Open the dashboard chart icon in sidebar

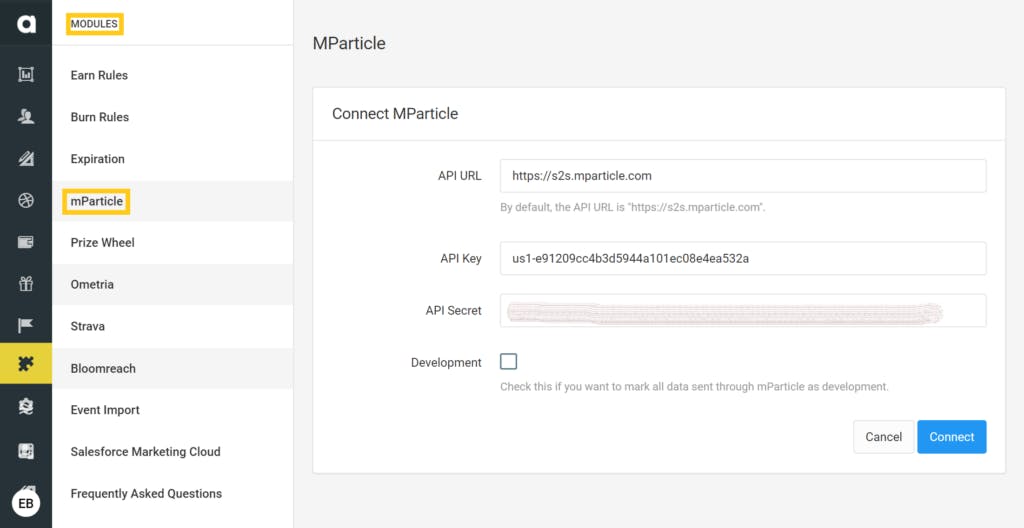click(x=26, y=75)
